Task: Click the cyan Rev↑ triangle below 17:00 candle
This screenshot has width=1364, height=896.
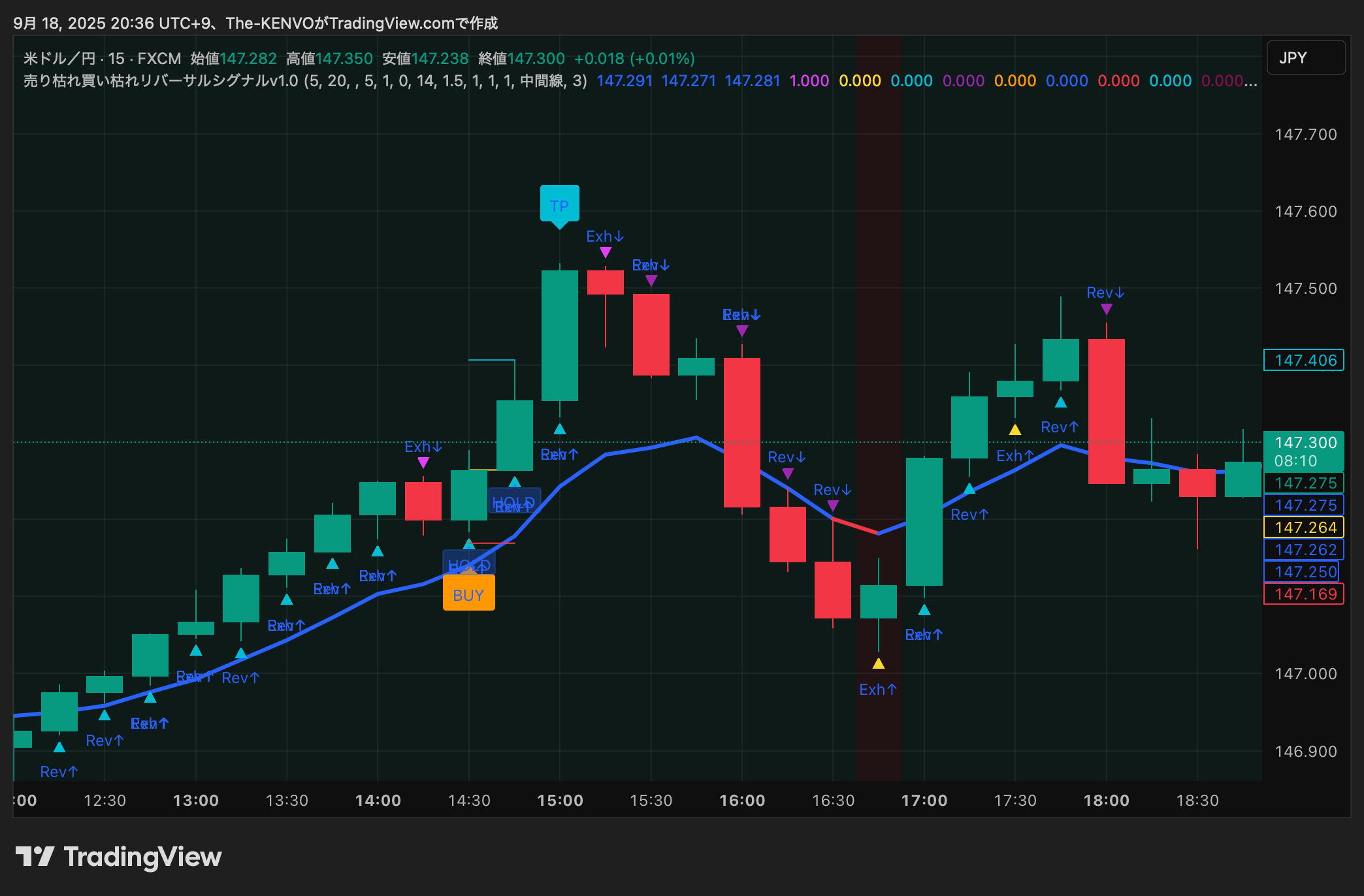Action: coord(924,610)
